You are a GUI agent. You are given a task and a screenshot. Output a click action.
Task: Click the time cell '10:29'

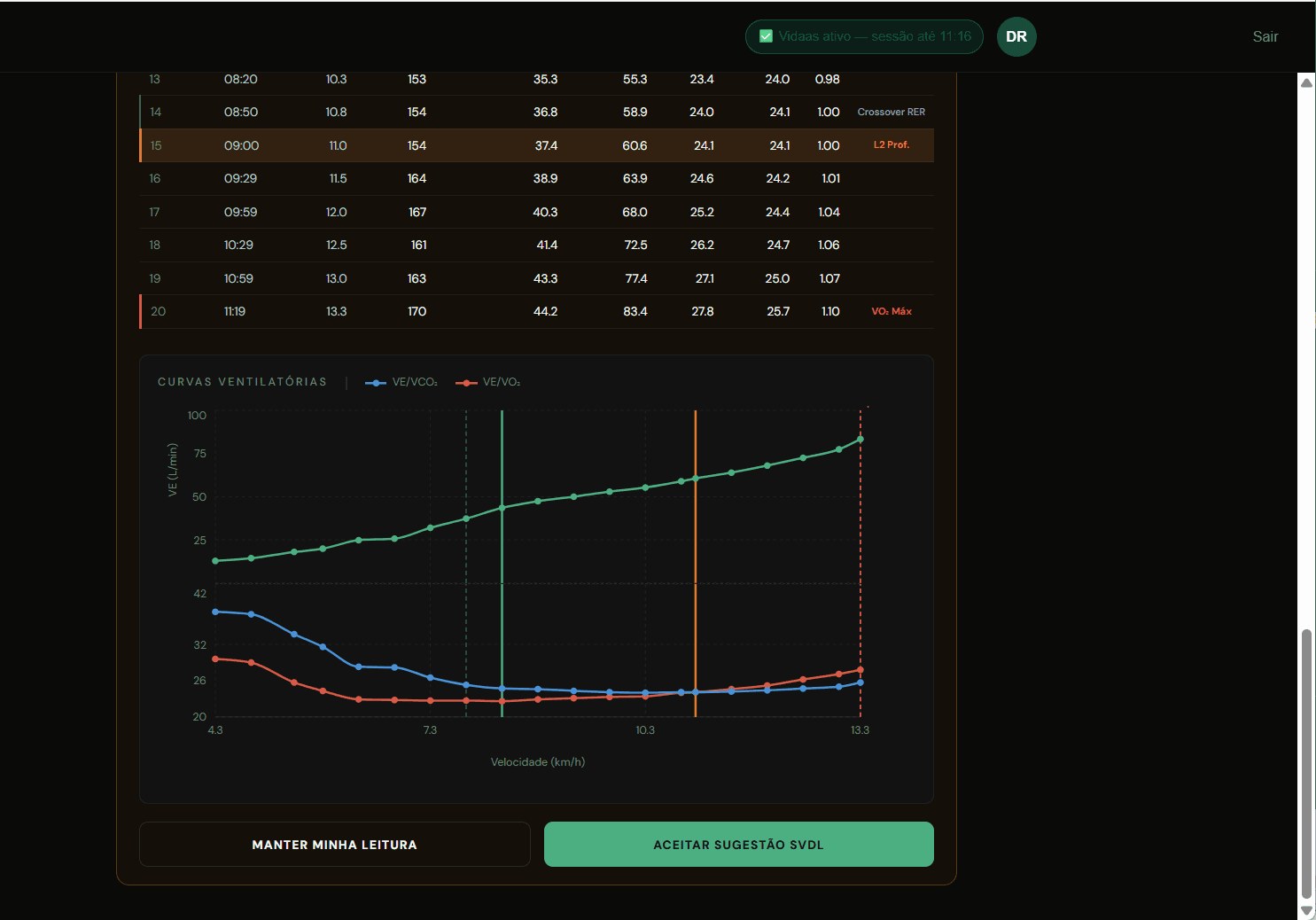(x=238, y=246)
